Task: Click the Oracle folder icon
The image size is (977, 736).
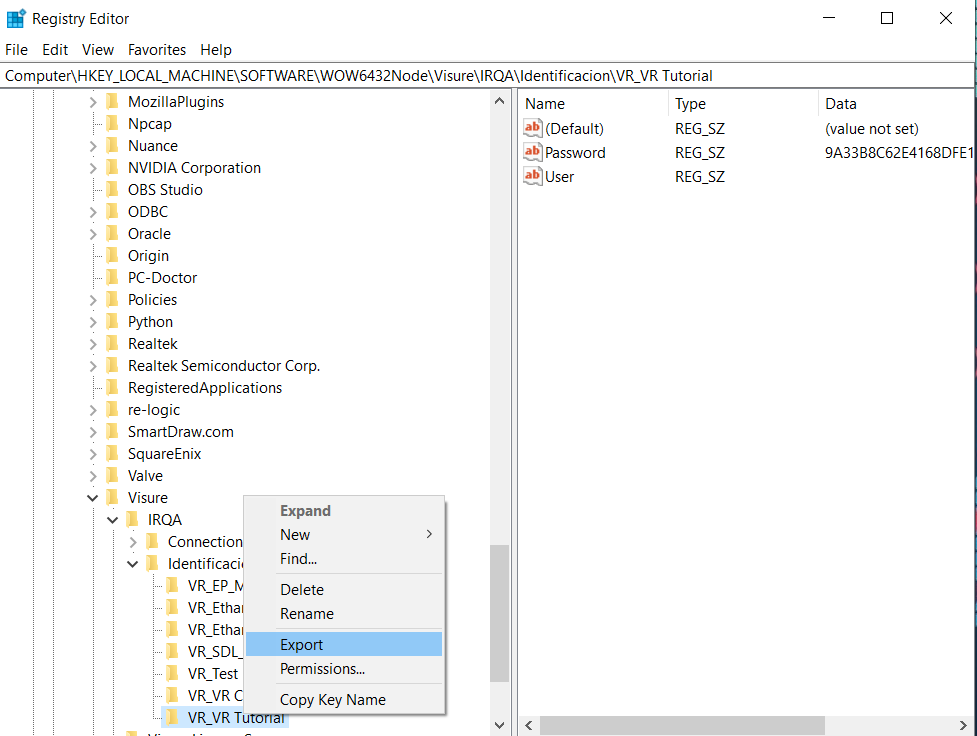Action: coord(113,234)
